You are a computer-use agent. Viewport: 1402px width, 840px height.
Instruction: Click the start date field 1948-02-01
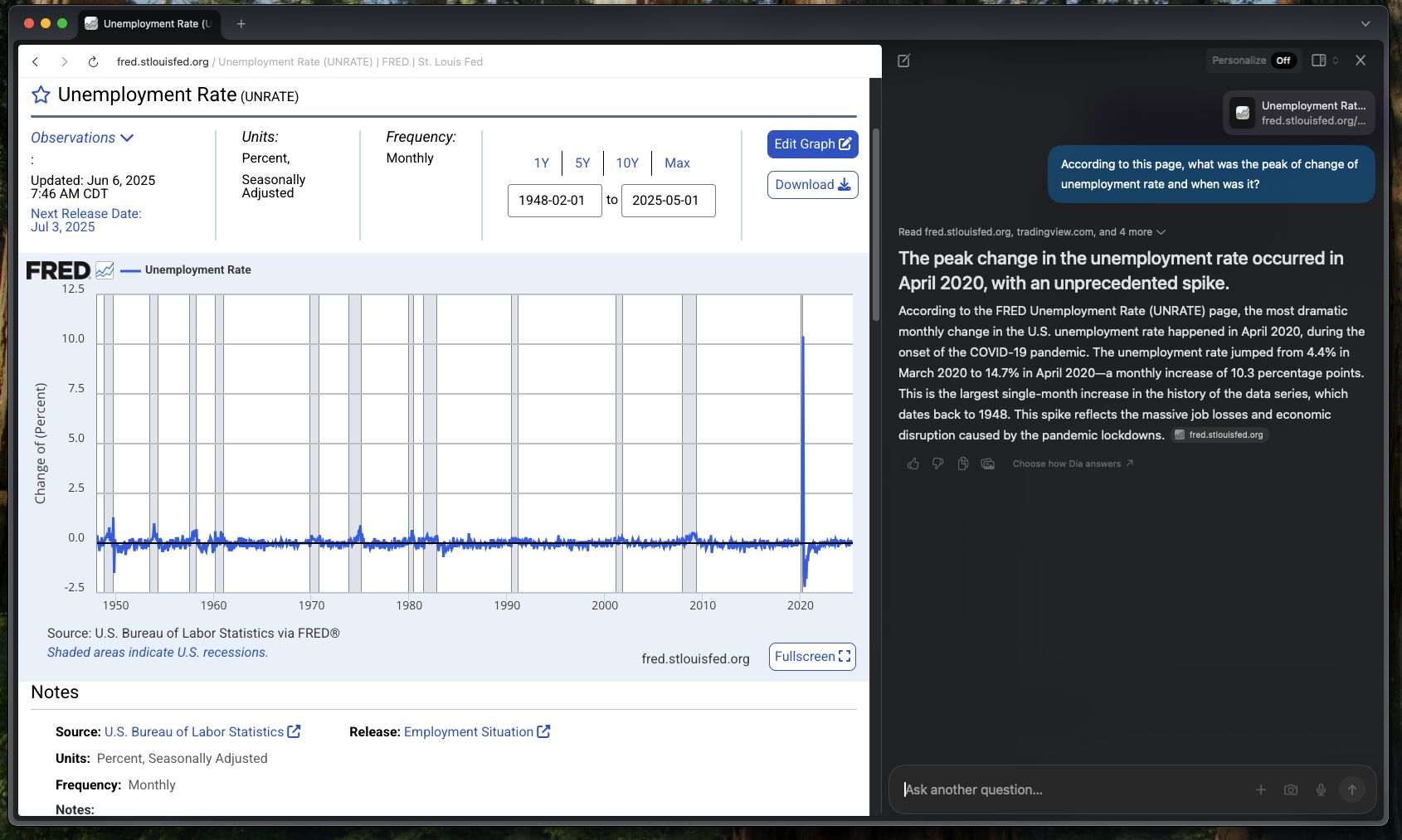pos(554,201)
